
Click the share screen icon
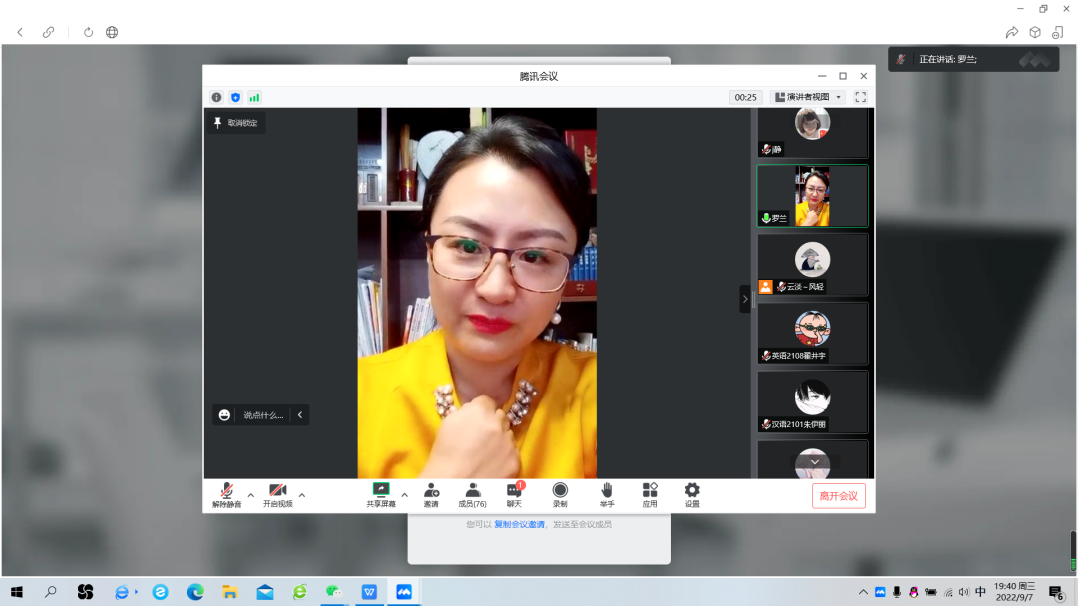coord(380,490)
